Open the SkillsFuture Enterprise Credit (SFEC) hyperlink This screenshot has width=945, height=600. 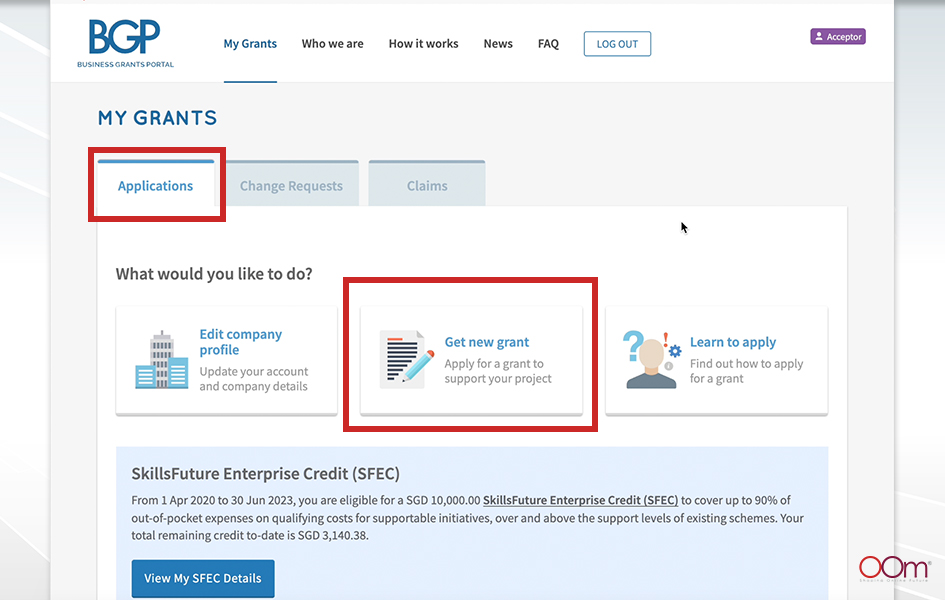580,500
